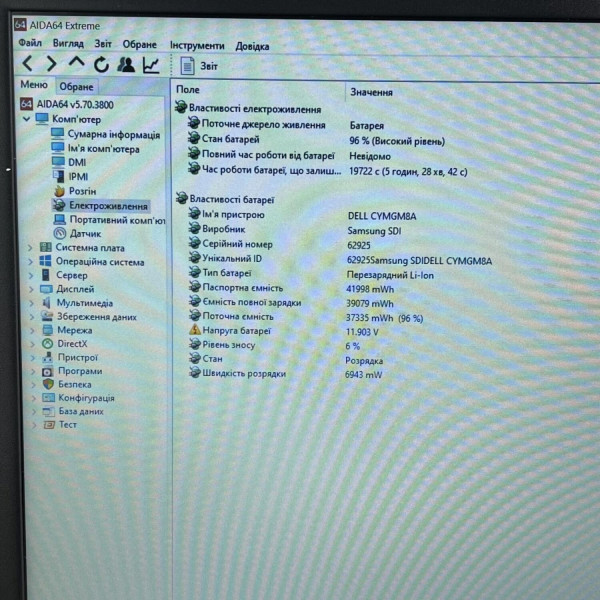Select the Рівень зносу row
The width and height of the screenshot is (600, 600).
(x=274, y=345)
